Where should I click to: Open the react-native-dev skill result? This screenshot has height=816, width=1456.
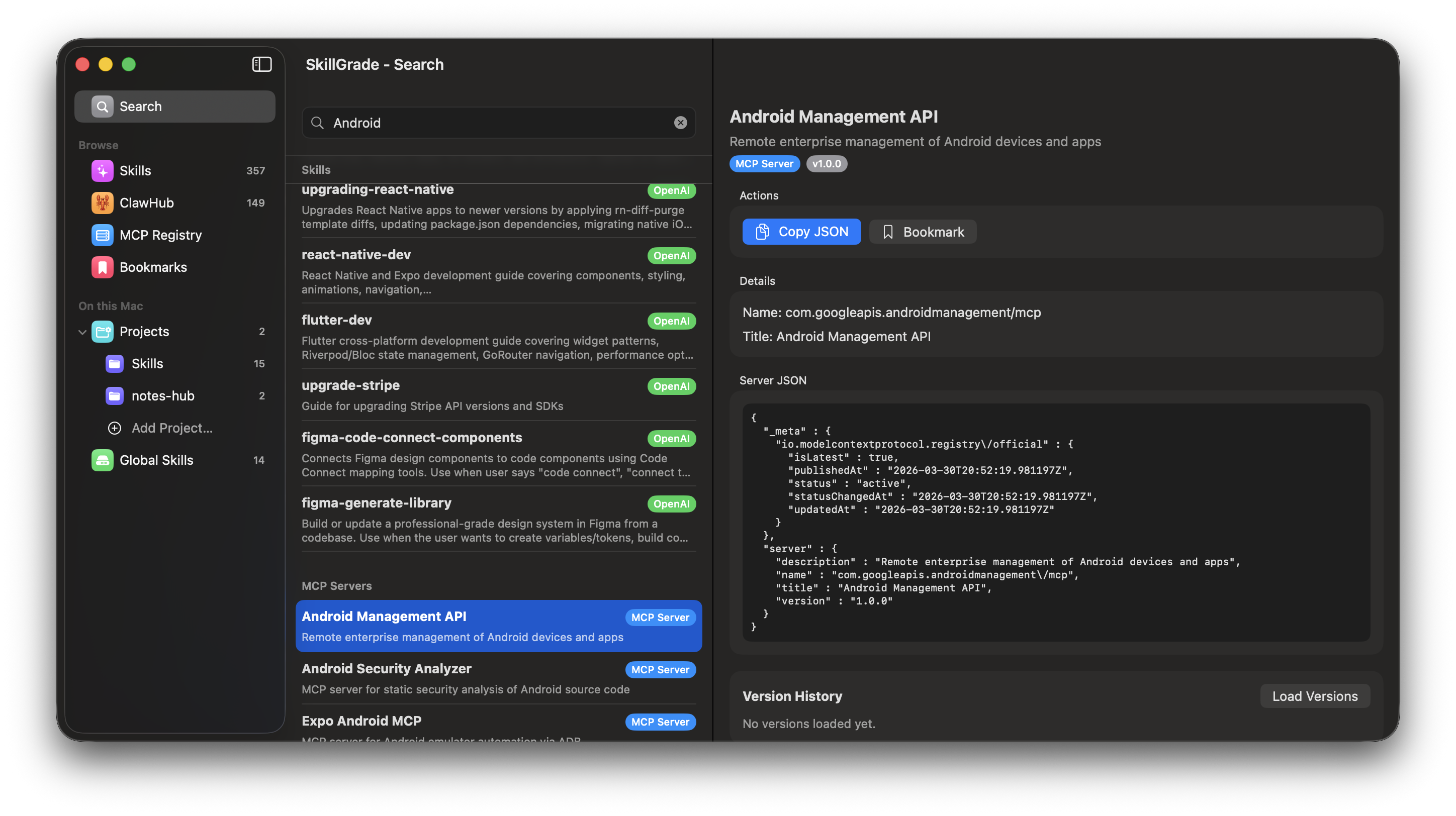[499, 271]
